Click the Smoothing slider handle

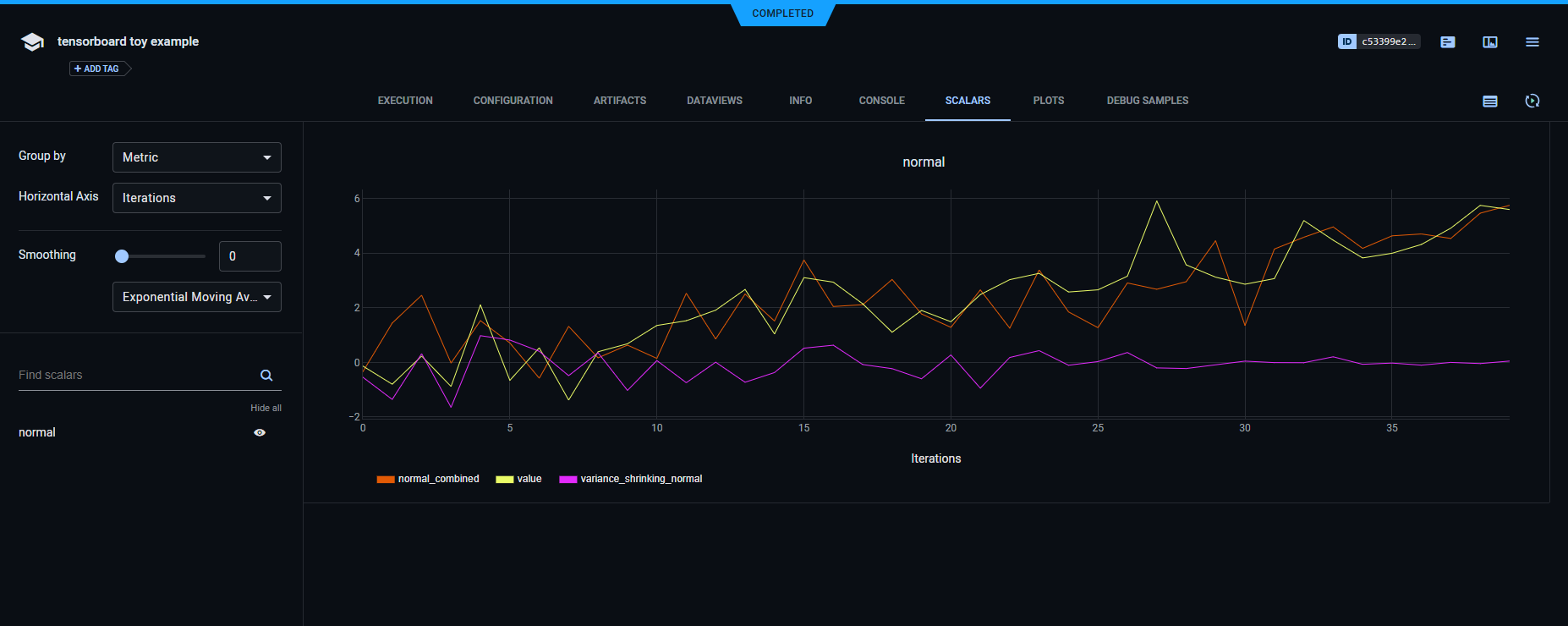(122, 256)
